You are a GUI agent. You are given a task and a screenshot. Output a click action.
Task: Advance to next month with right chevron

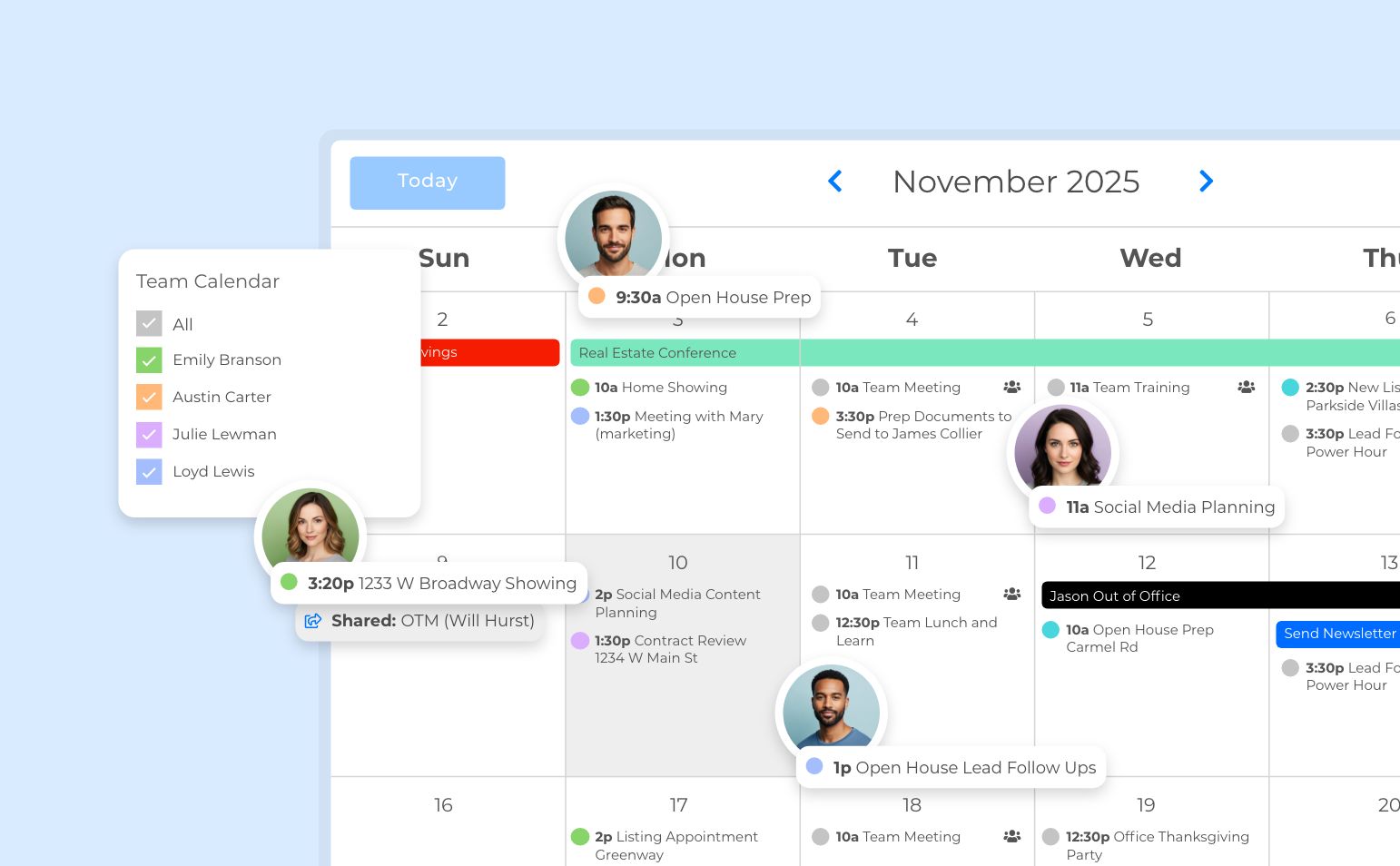tap(1206, 182)
